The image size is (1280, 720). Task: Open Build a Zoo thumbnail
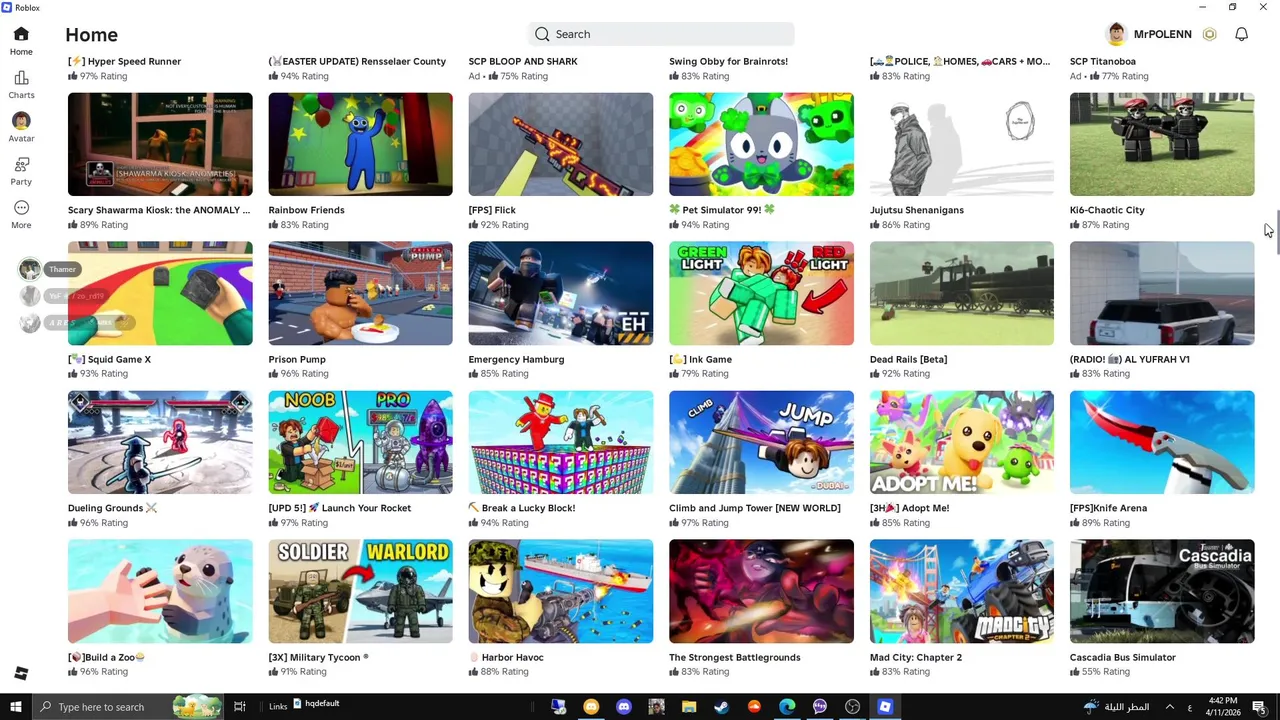160,591
